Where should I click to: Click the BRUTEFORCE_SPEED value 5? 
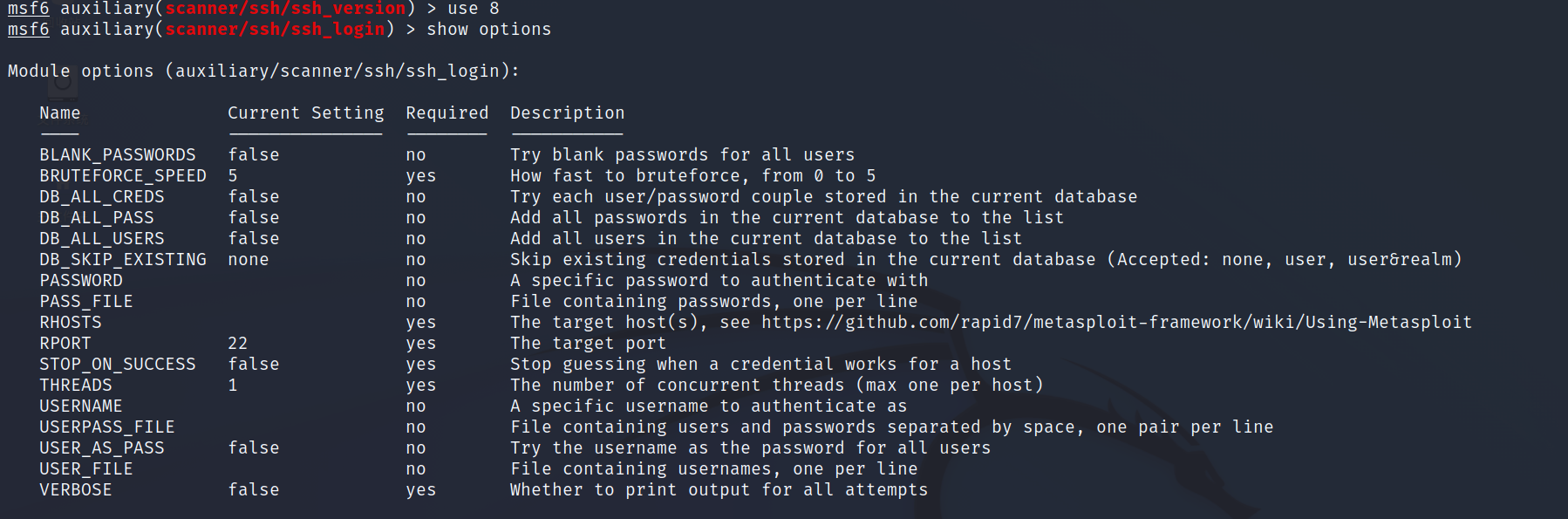(x=233, y=176)
